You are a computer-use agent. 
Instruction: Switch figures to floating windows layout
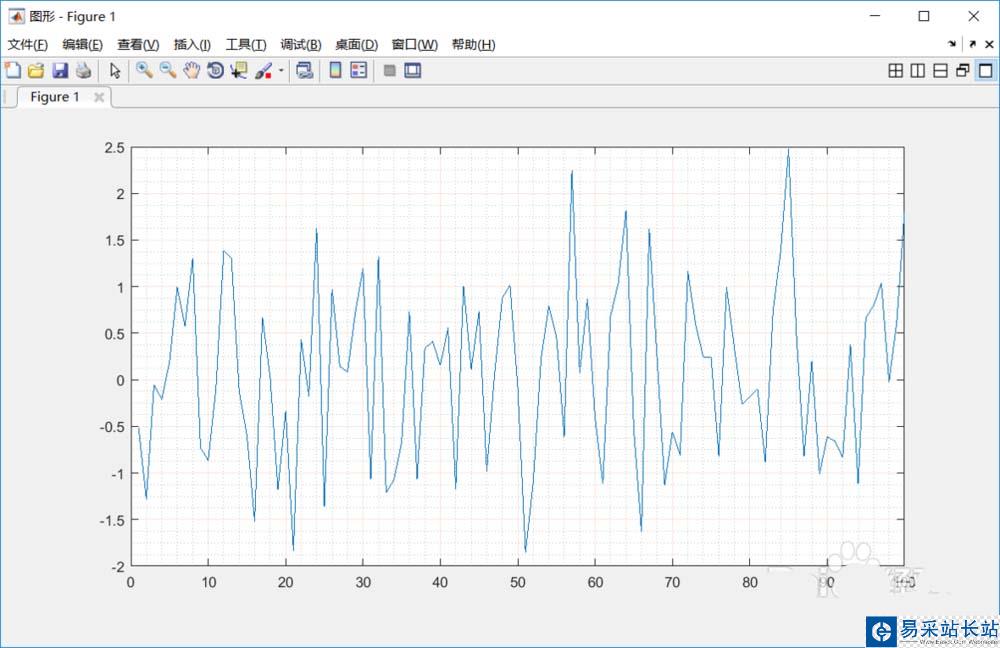[x=963, y=70]
